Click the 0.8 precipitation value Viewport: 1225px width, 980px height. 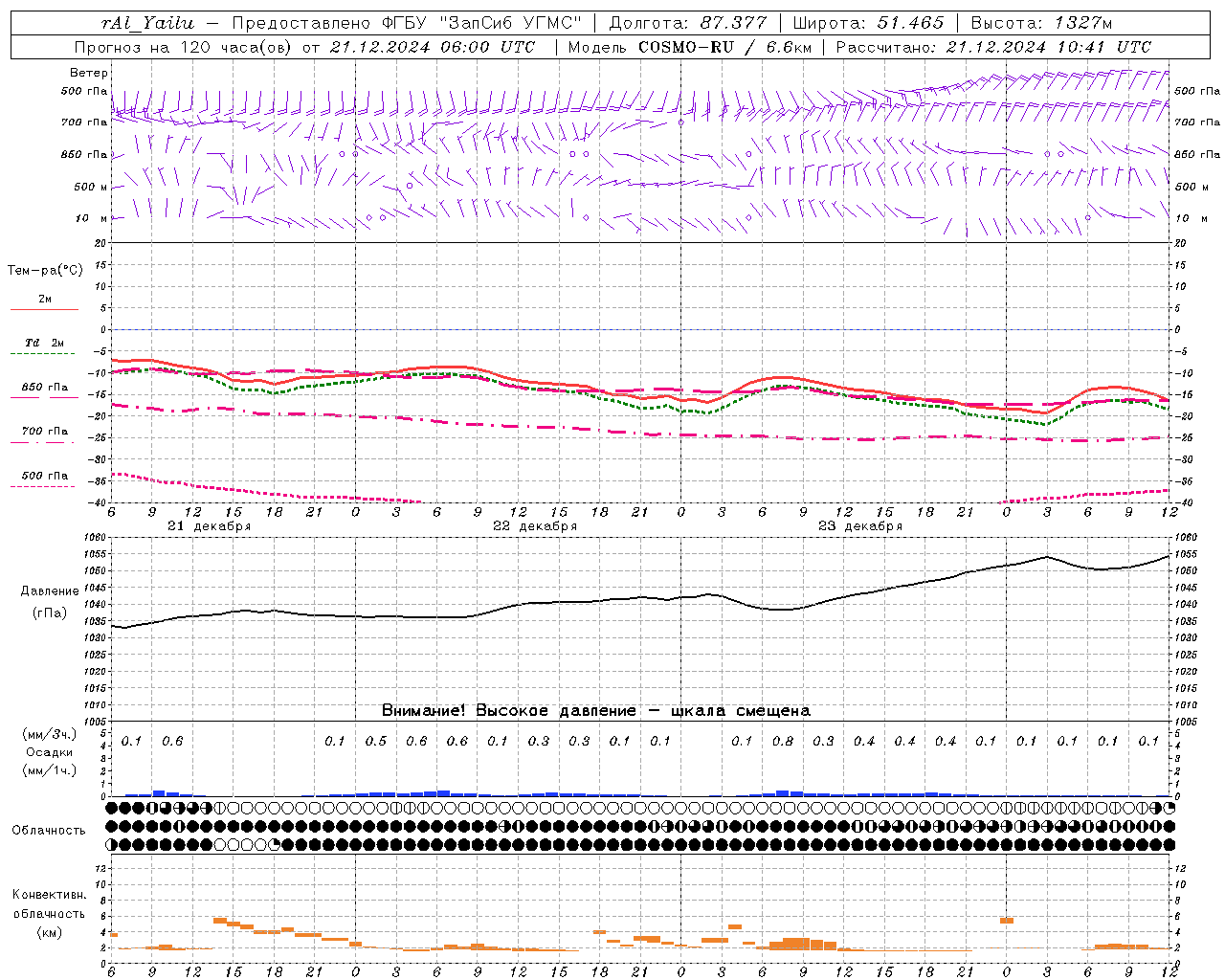[x=783, y=741]
